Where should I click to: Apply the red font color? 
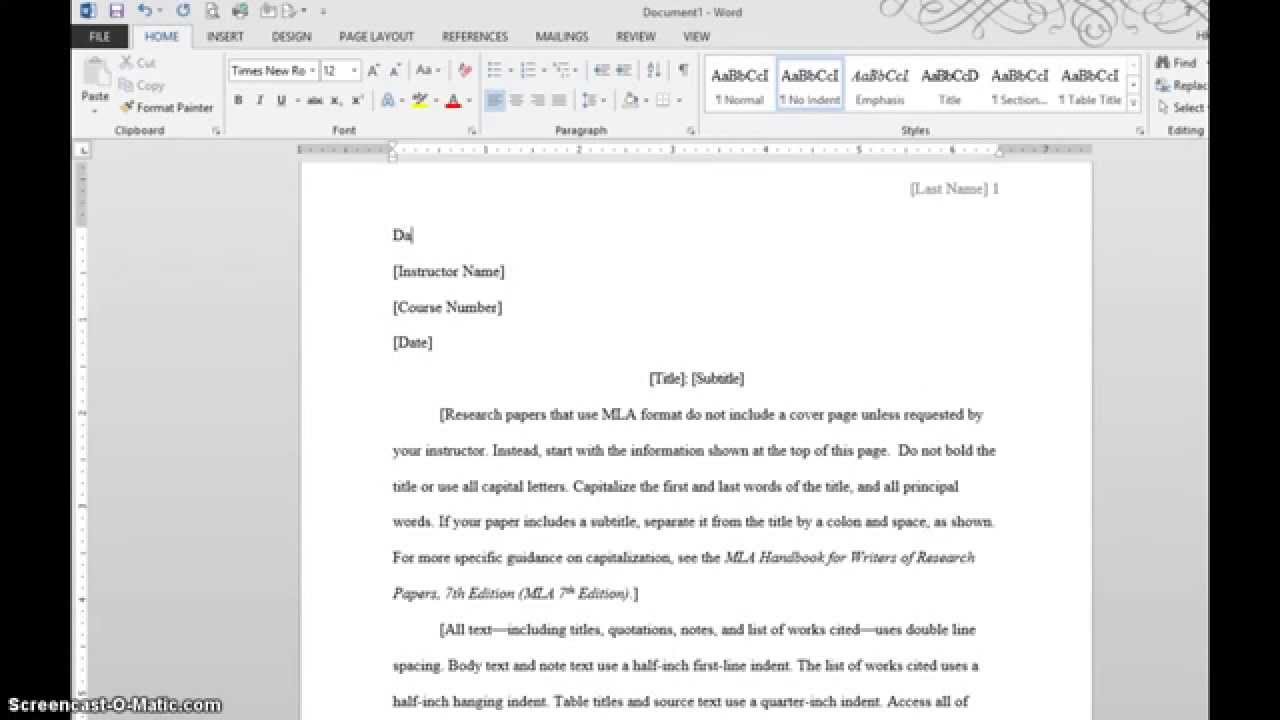453,100
